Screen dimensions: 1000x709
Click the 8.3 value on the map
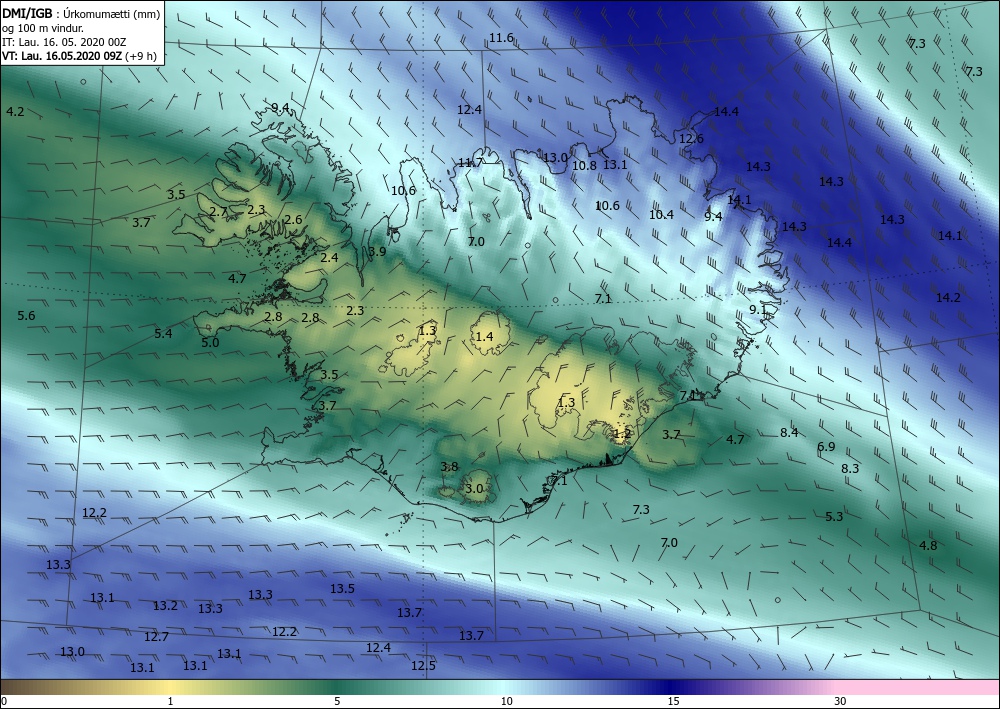[850, 469]
